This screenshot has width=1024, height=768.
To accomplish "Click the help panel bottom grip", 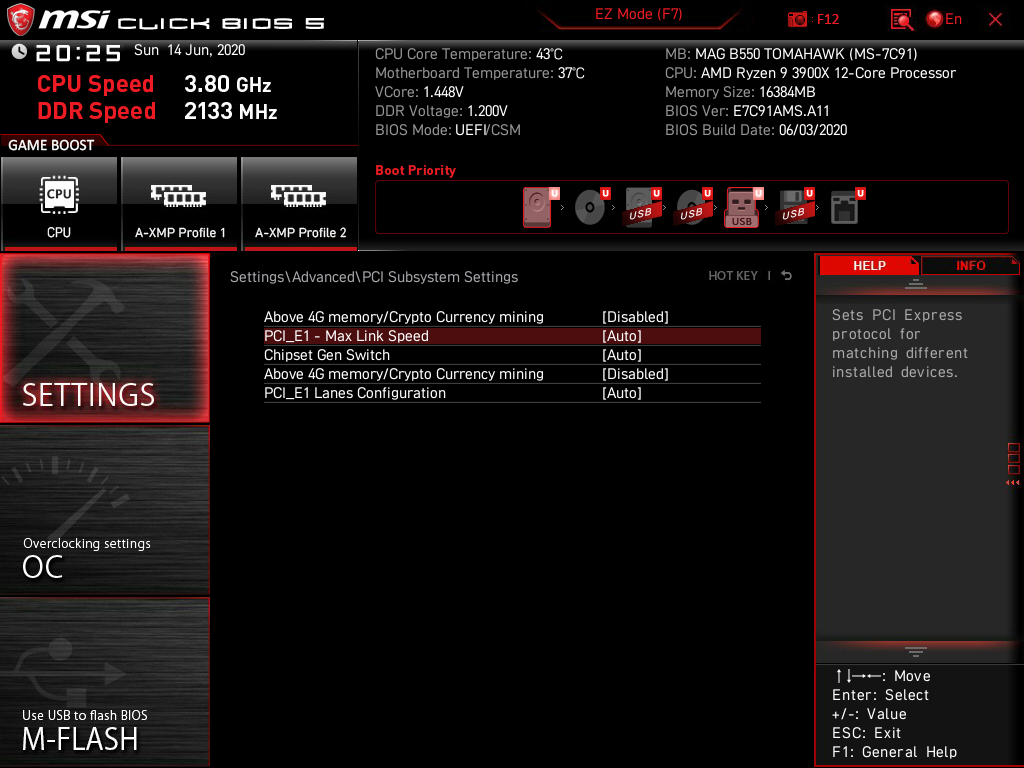I will [x=916, y=652].
